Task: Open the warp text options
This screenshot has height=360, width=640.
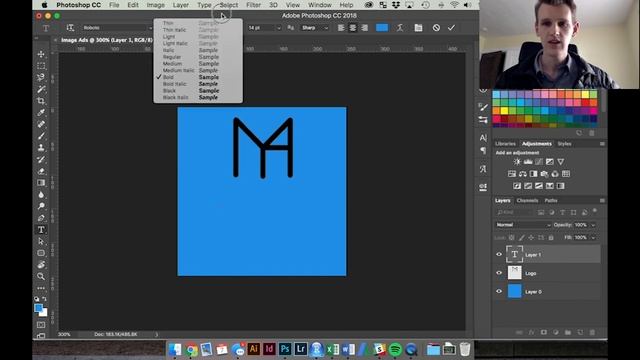Action: click(x=400, y=28)
